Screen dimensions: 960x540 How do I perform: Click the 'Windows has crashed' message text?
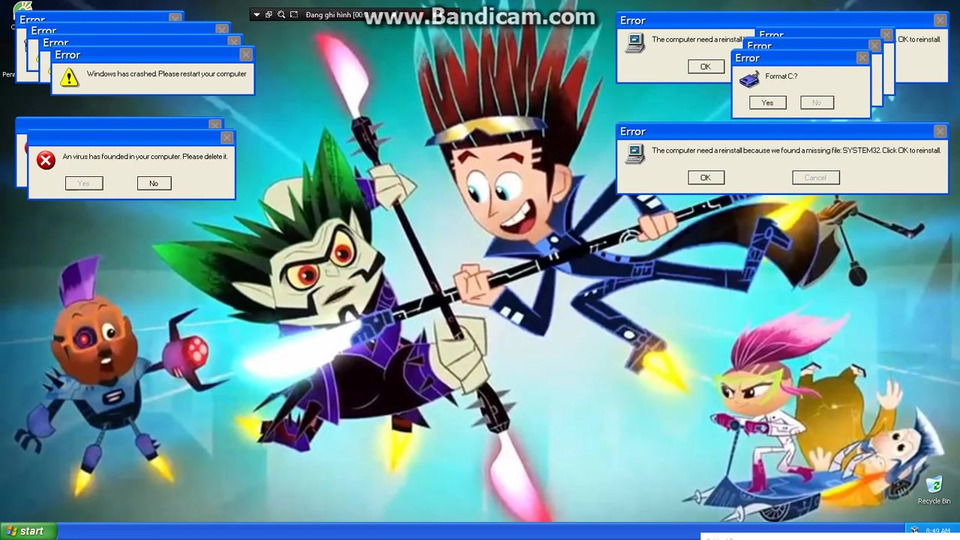pyautogui.click(x=167, y=73)
